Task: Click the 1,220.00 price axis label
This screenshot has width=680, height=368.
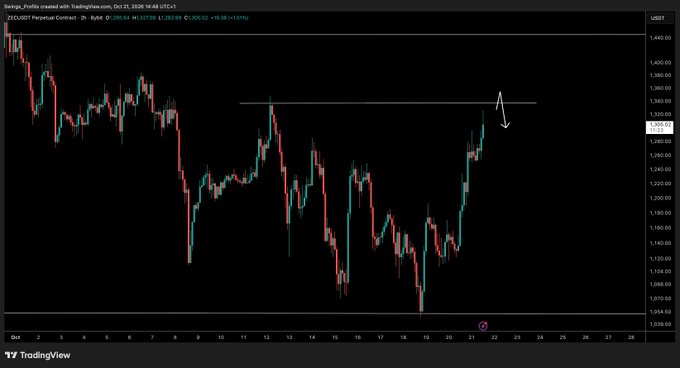Action: click(660, 183)
